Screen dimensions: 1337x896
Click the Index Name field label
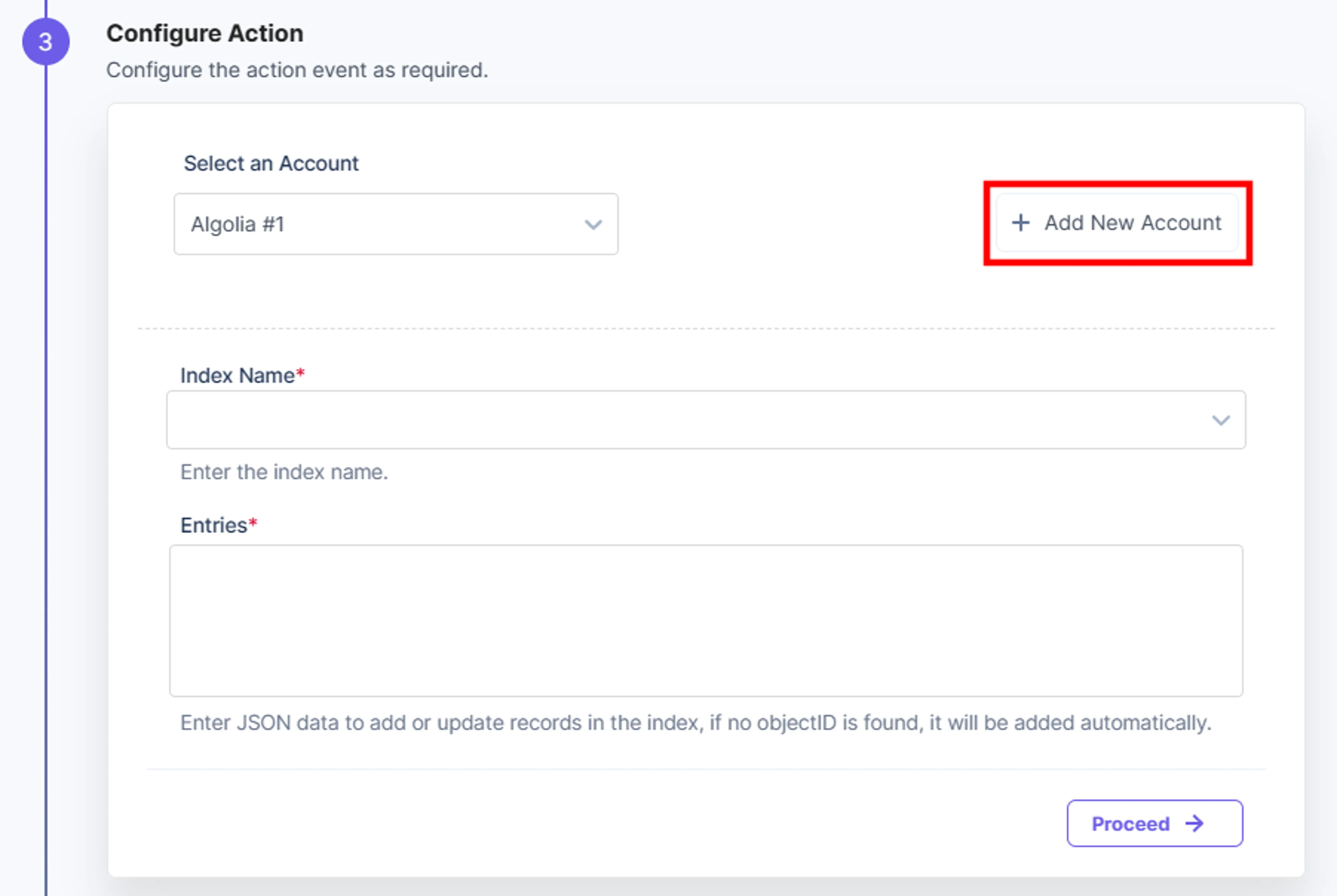pos(242,376)
